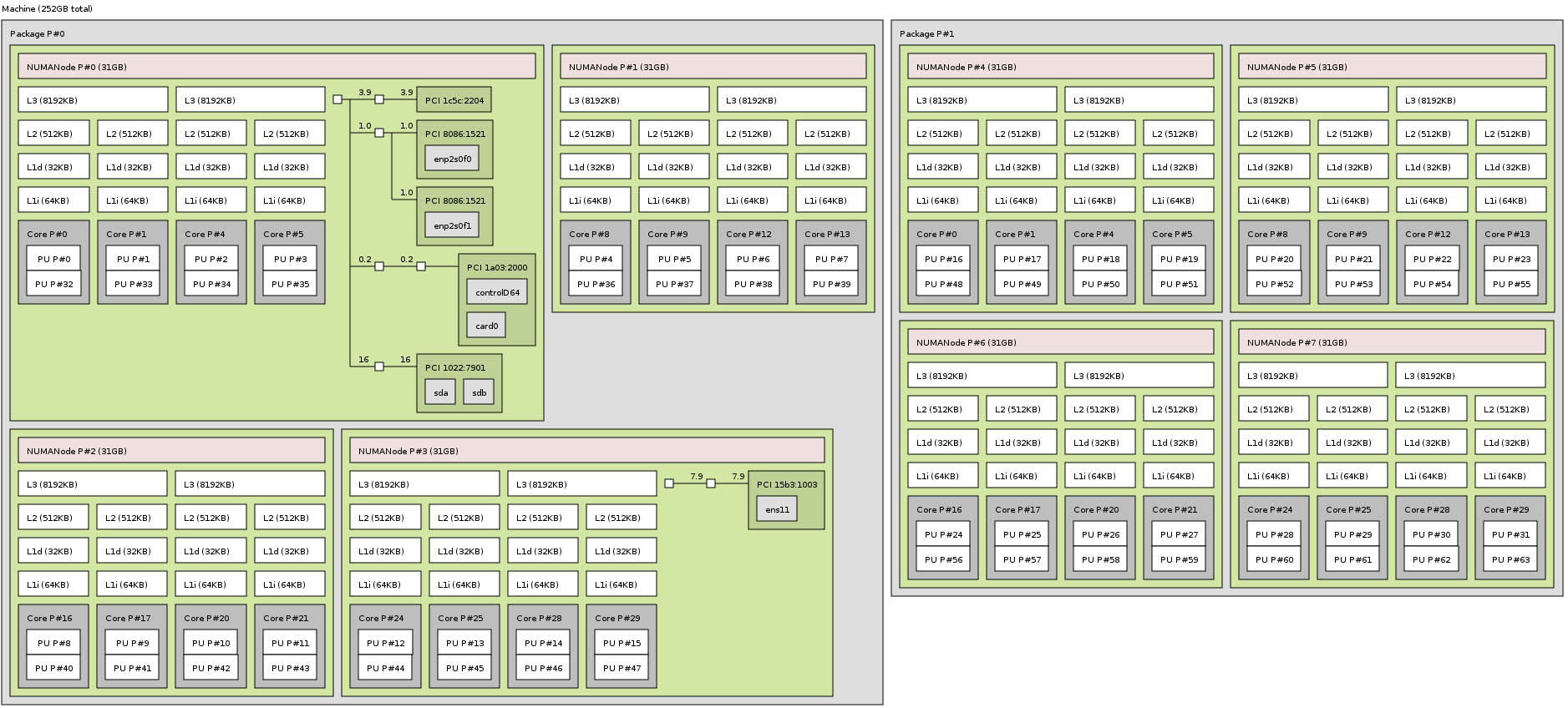Click the PCI 1a03:2000 label
This screenshot has width=1568, height=708.
(x=497, y=267)
